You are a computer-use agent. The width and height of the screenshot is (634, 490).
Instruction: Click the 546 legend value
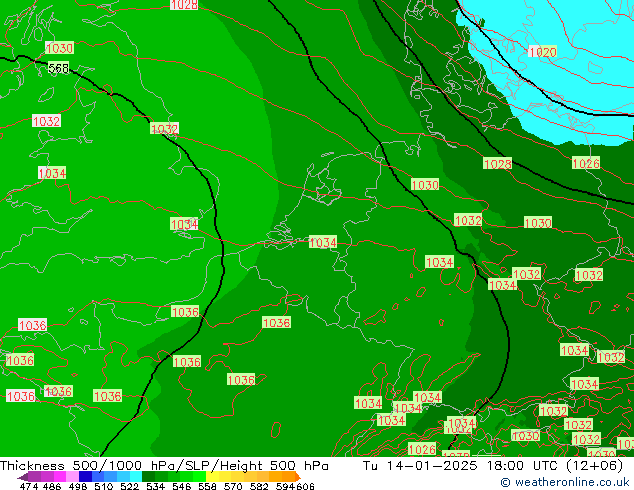pyautogui.click(x=181, y=486)
